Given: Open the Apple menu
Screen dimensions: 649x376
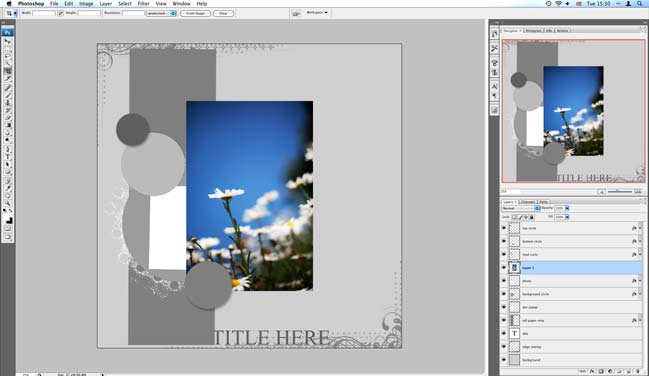Looking at the screenshot, I should coord(9,3).
